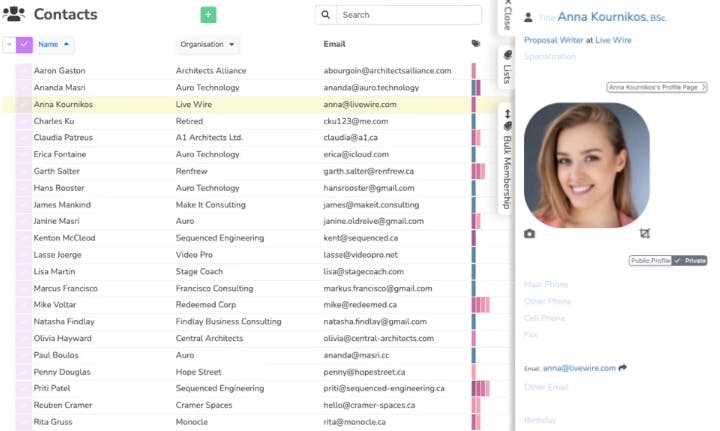Check the box for Priti Patel
This screenshot has height=431, width=720.
coord(23,388)
